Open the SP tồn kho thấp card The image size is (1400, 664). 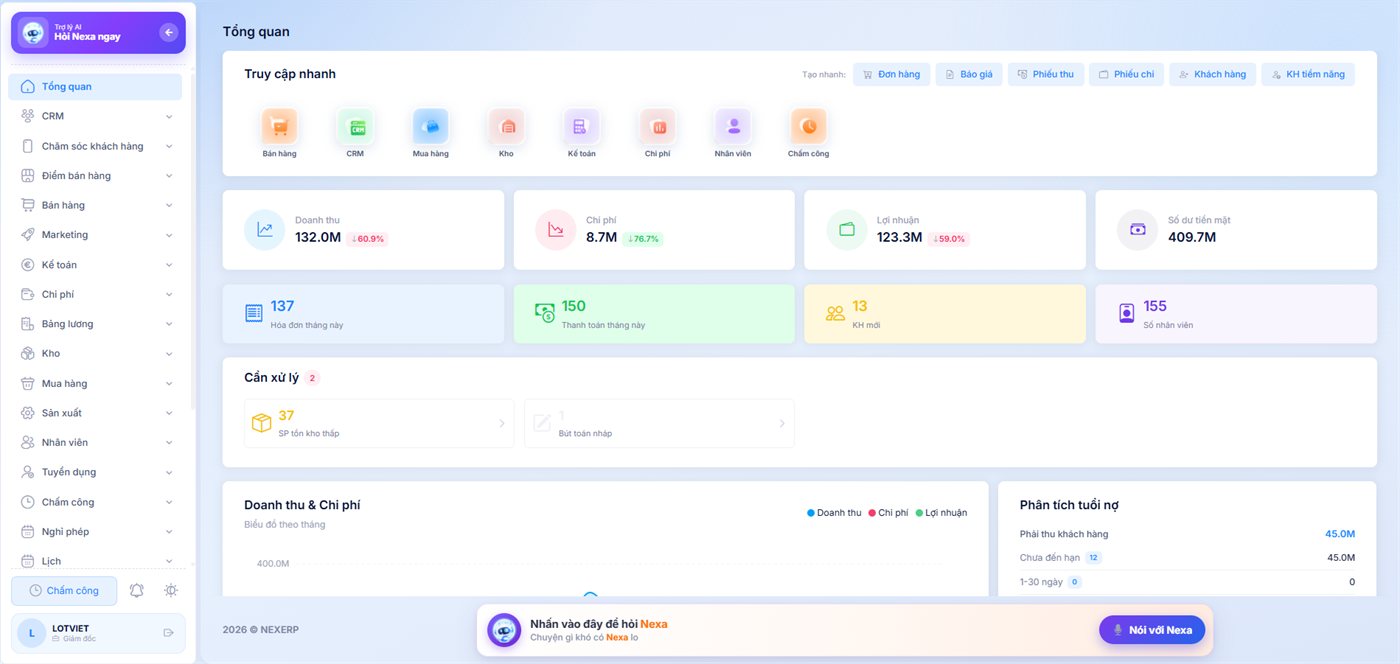379,423
